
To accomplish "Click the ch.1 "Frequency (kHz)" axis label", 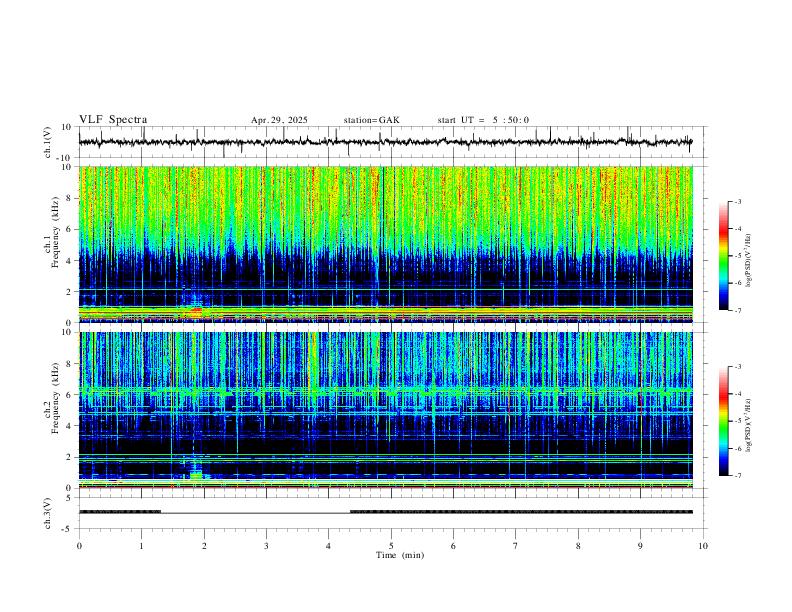I will 55,232.
